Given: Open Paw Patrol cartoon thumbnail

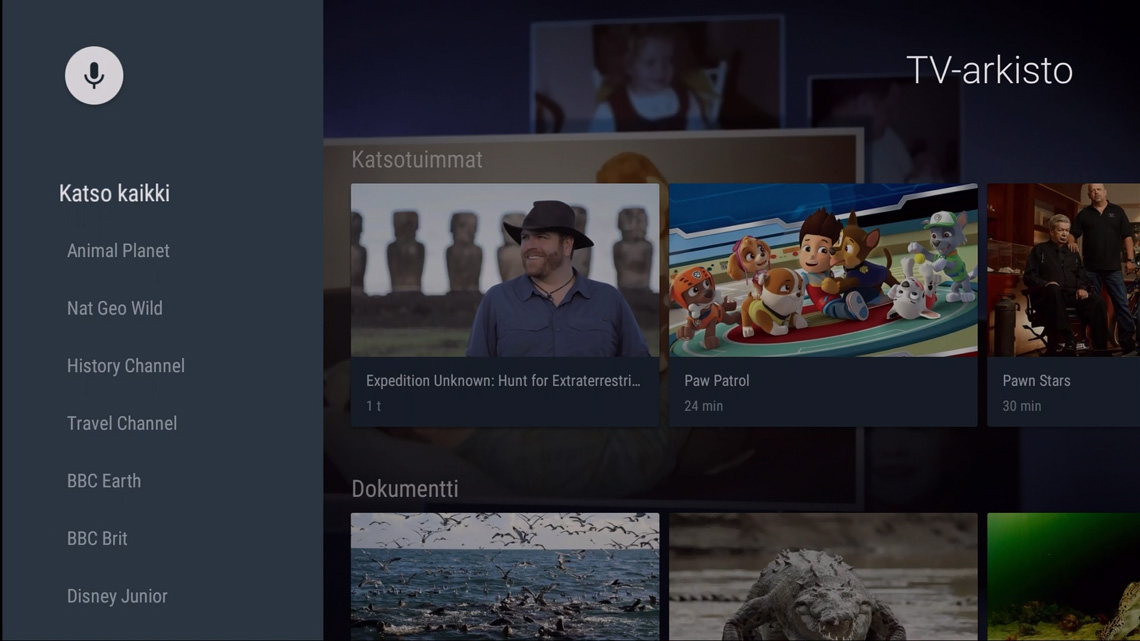Looking at the screenshot, I should coord(822,270).
